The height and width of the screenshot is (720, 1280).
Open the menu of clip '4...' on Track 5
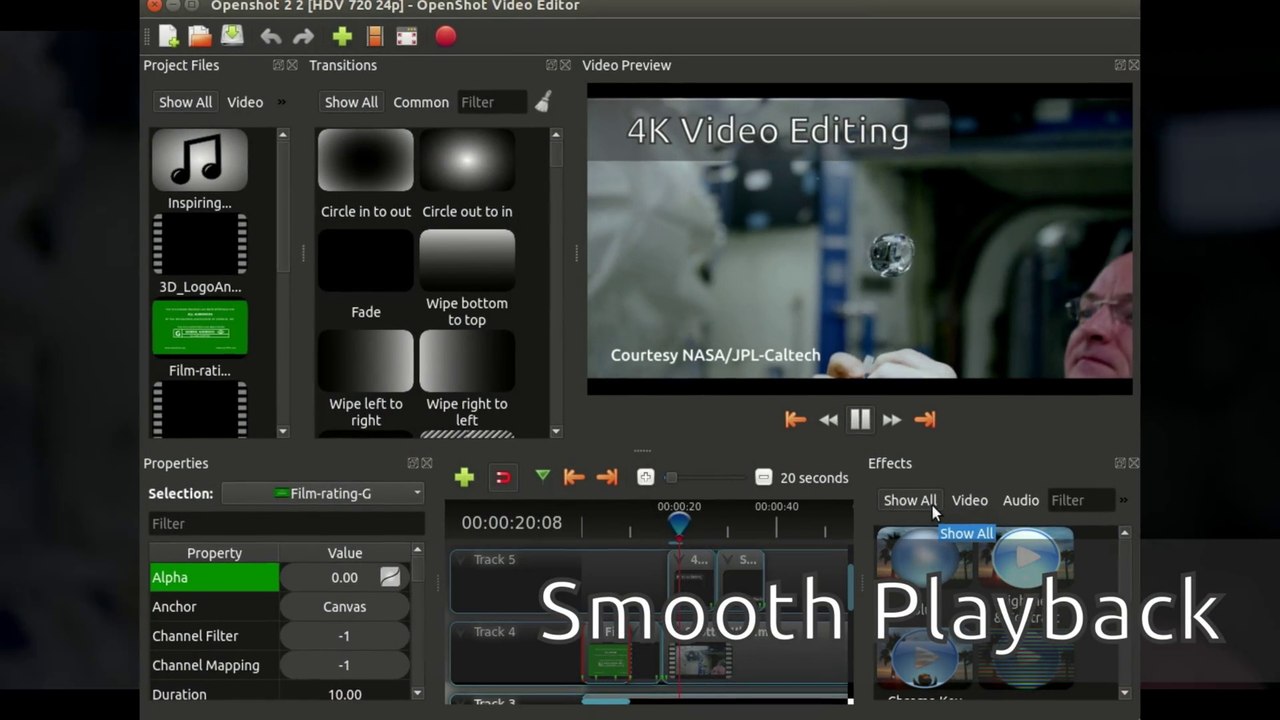point(679,560)
